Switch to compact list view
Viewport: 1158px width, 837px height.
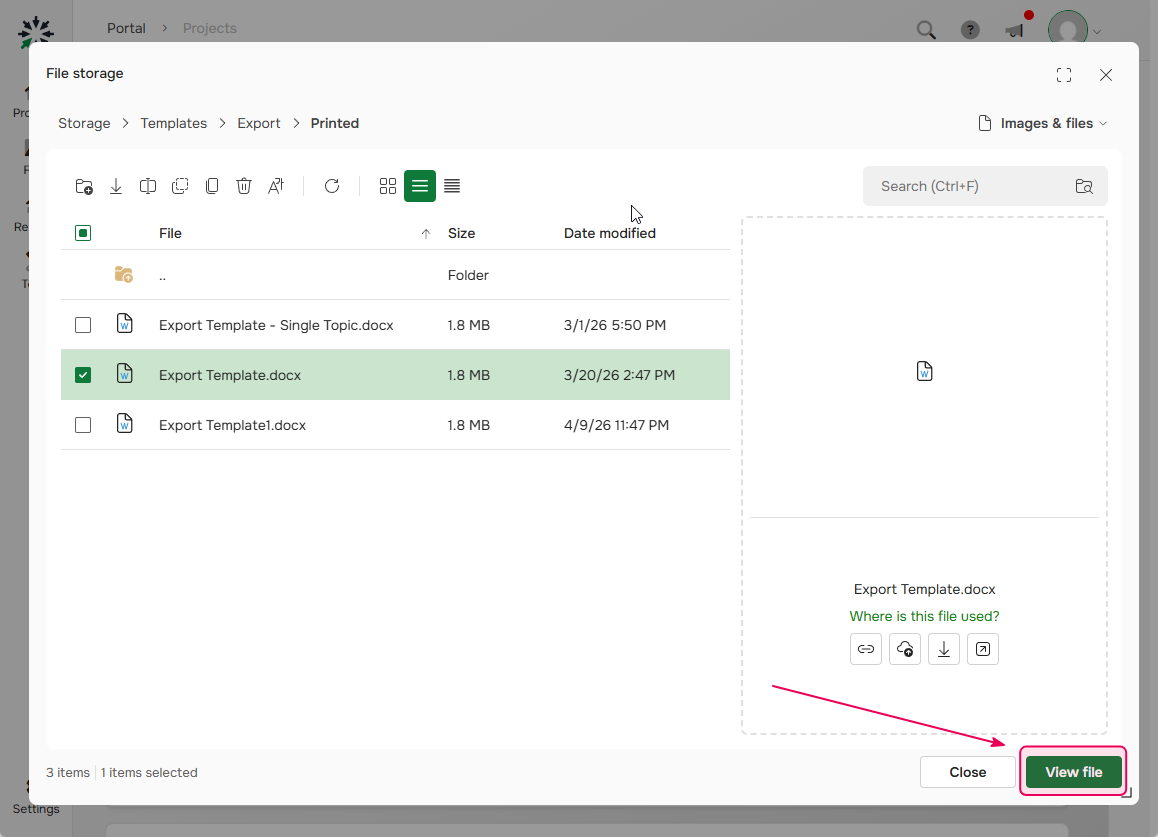point(452,186)
